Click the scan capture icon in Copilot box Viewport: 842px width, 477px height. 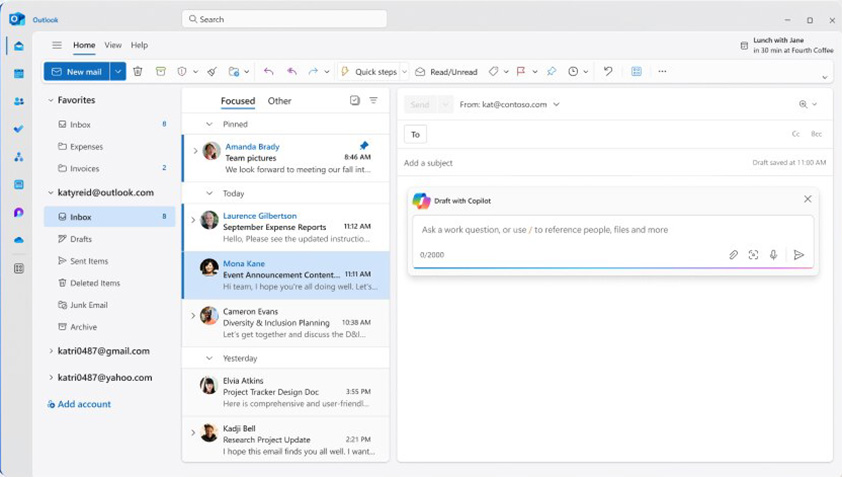coord(753,255)
